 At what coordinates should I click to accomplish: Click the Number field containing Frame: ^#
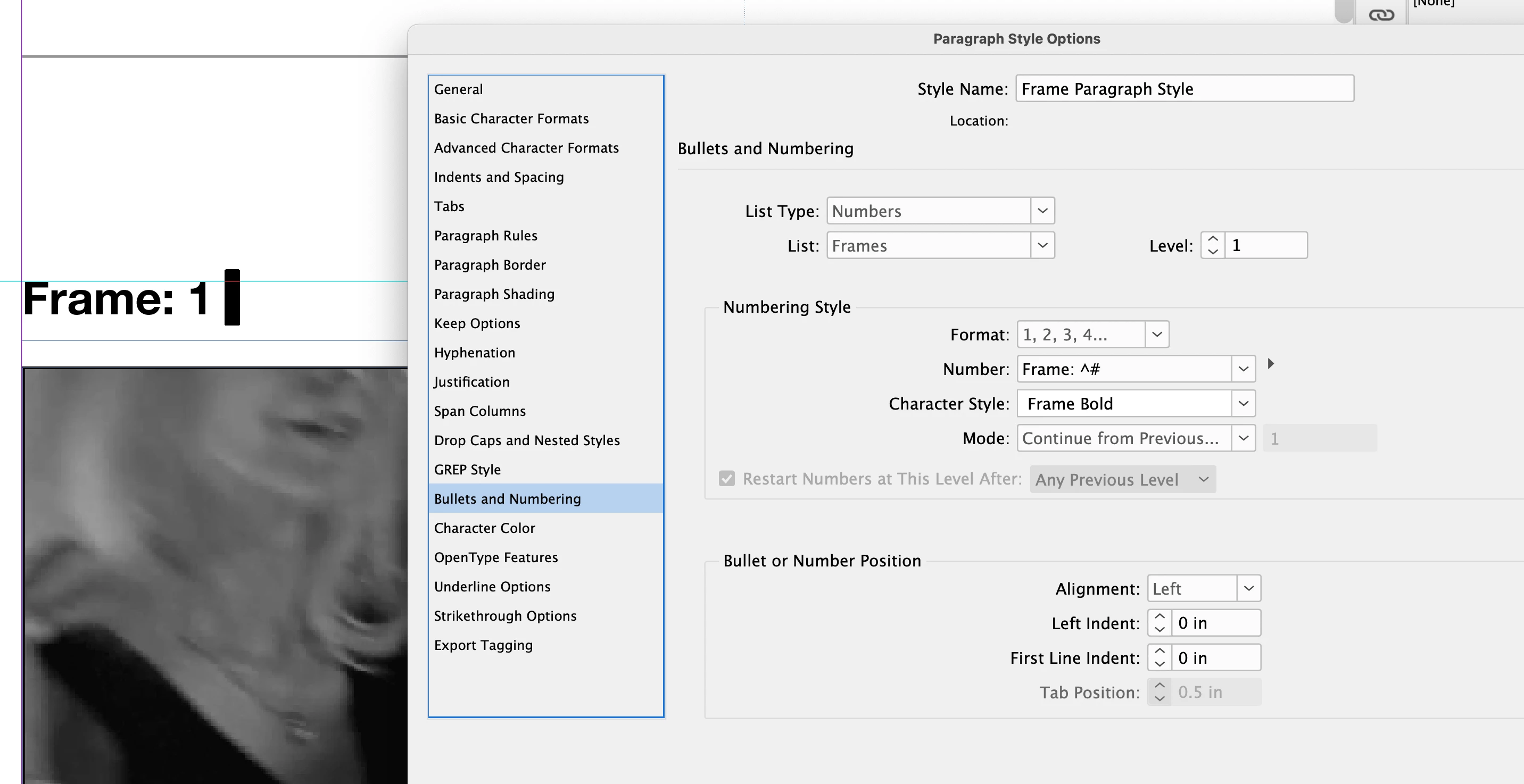pos(1124,370)
